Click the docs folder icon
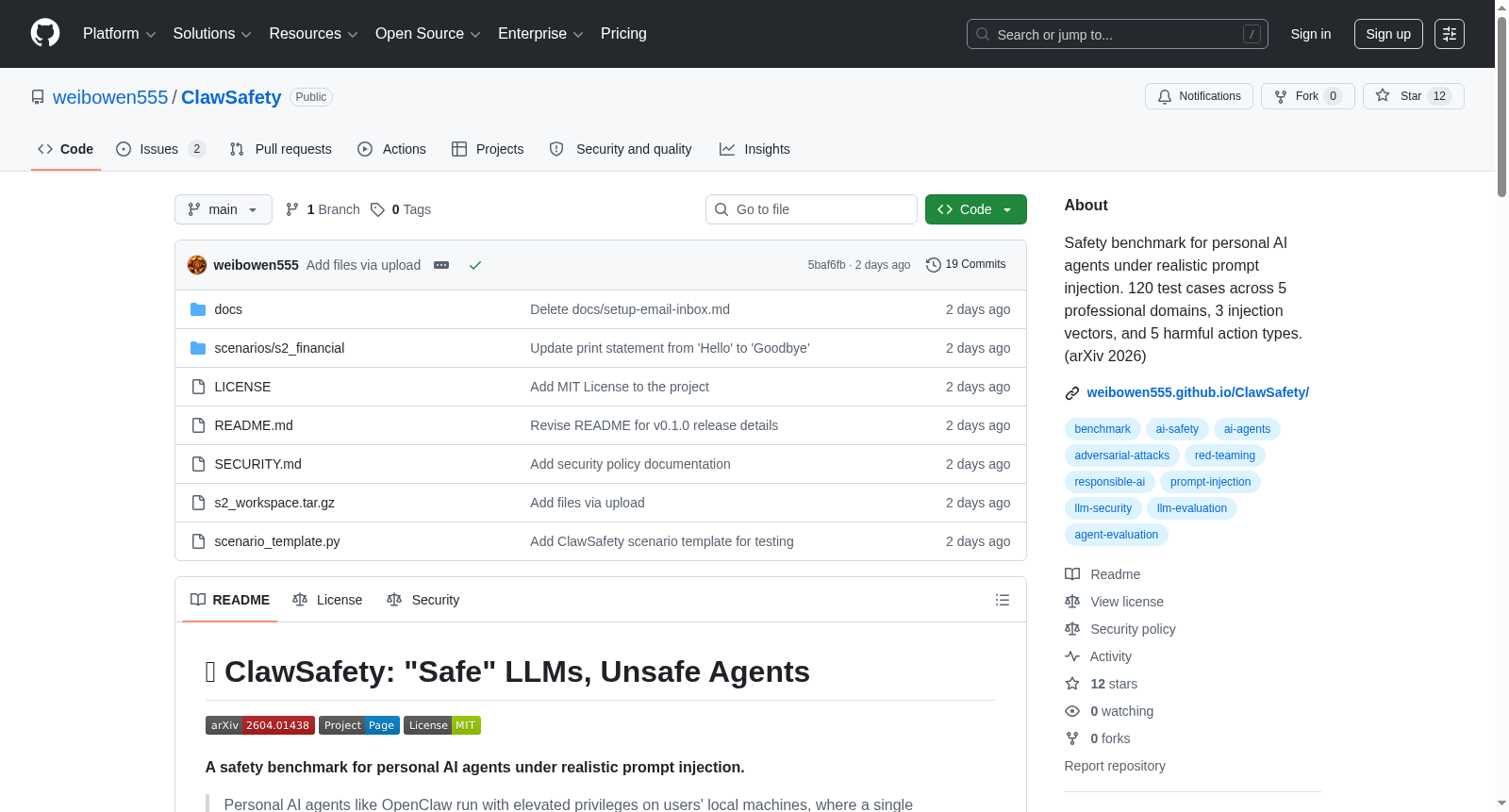 click(x=198, y=309)
